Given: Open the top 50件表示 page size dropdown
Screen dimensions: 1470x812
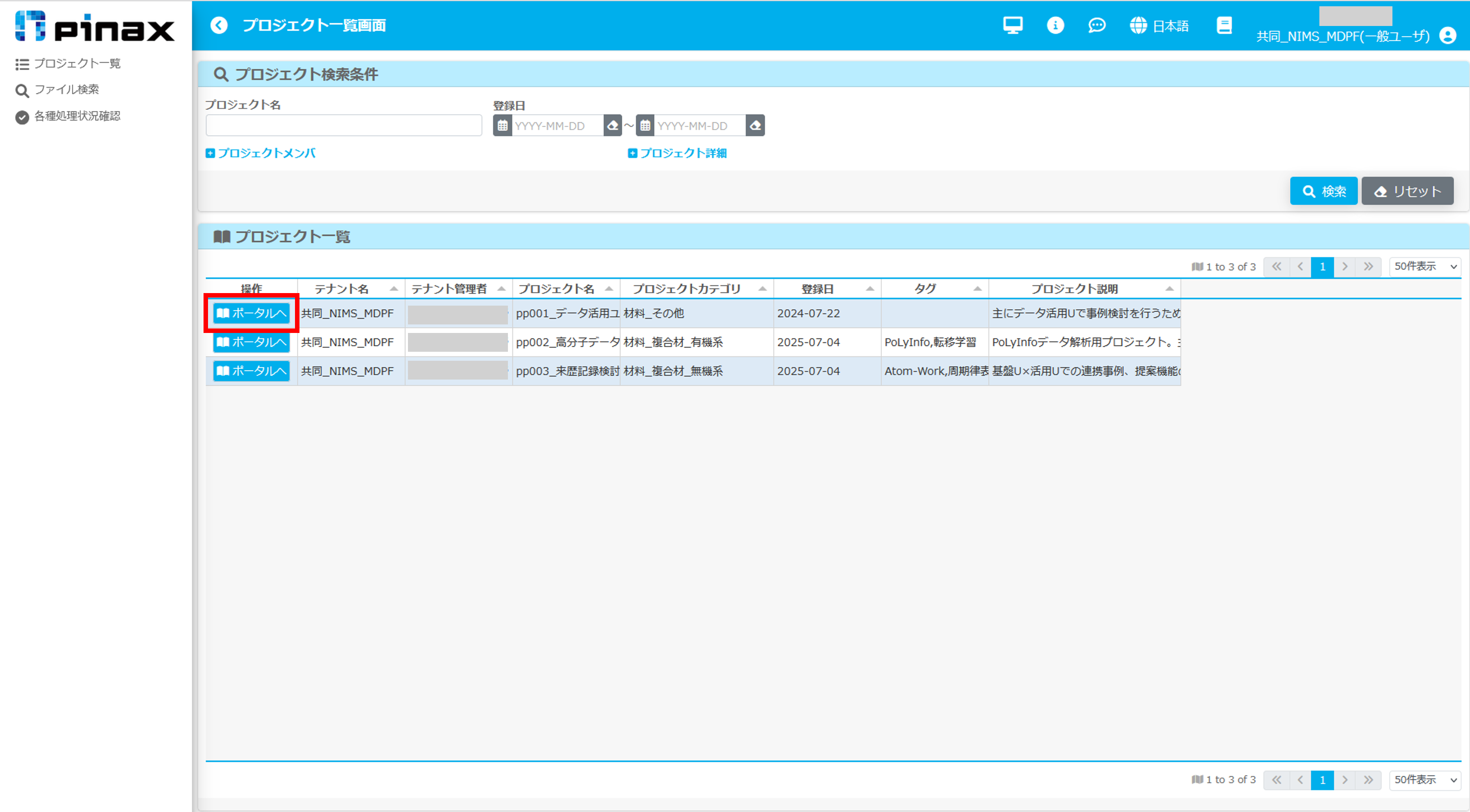Looking at the screenshot, I should click(1424, 266).
